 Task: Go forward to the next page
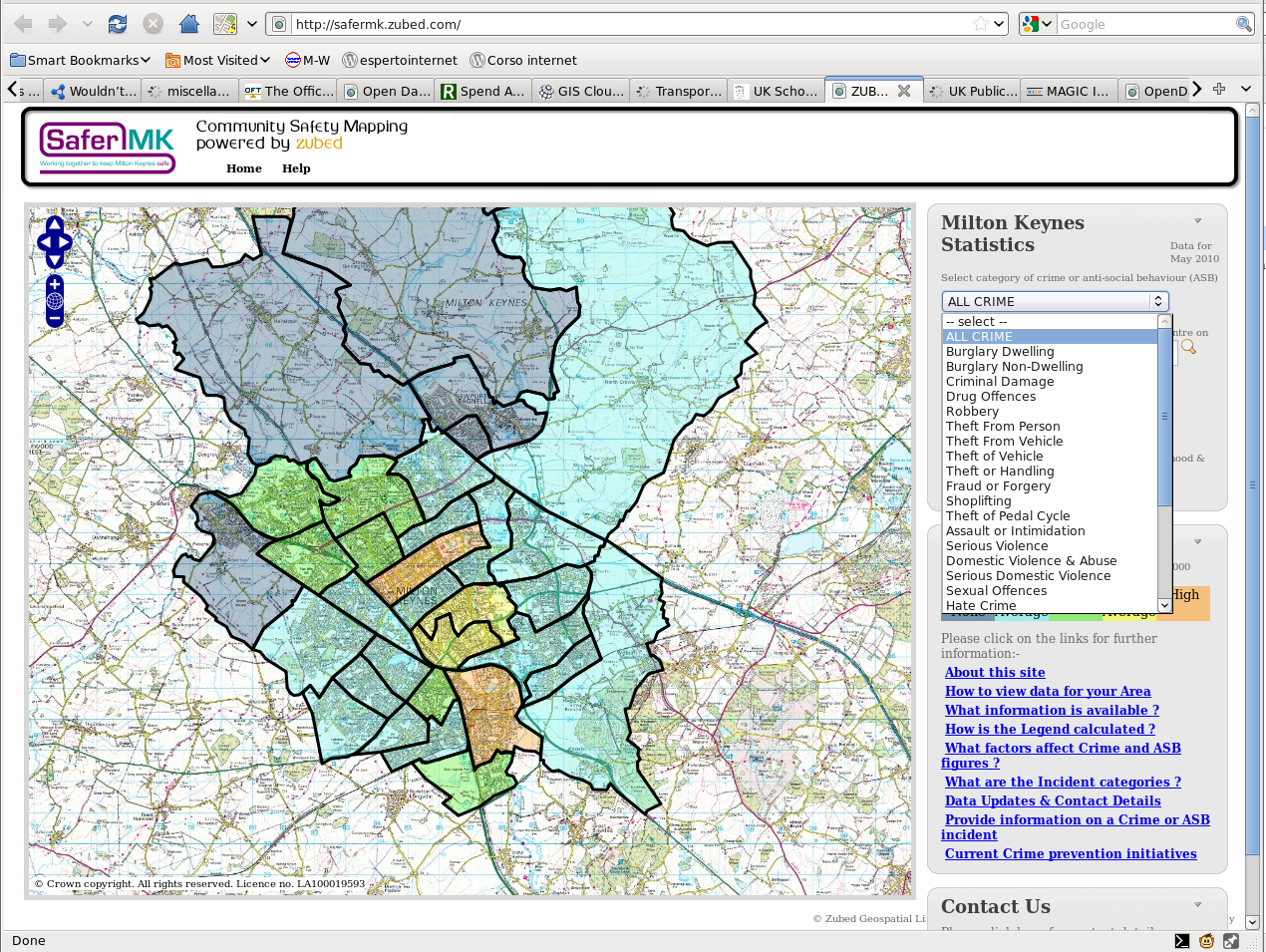coord(58,24)
